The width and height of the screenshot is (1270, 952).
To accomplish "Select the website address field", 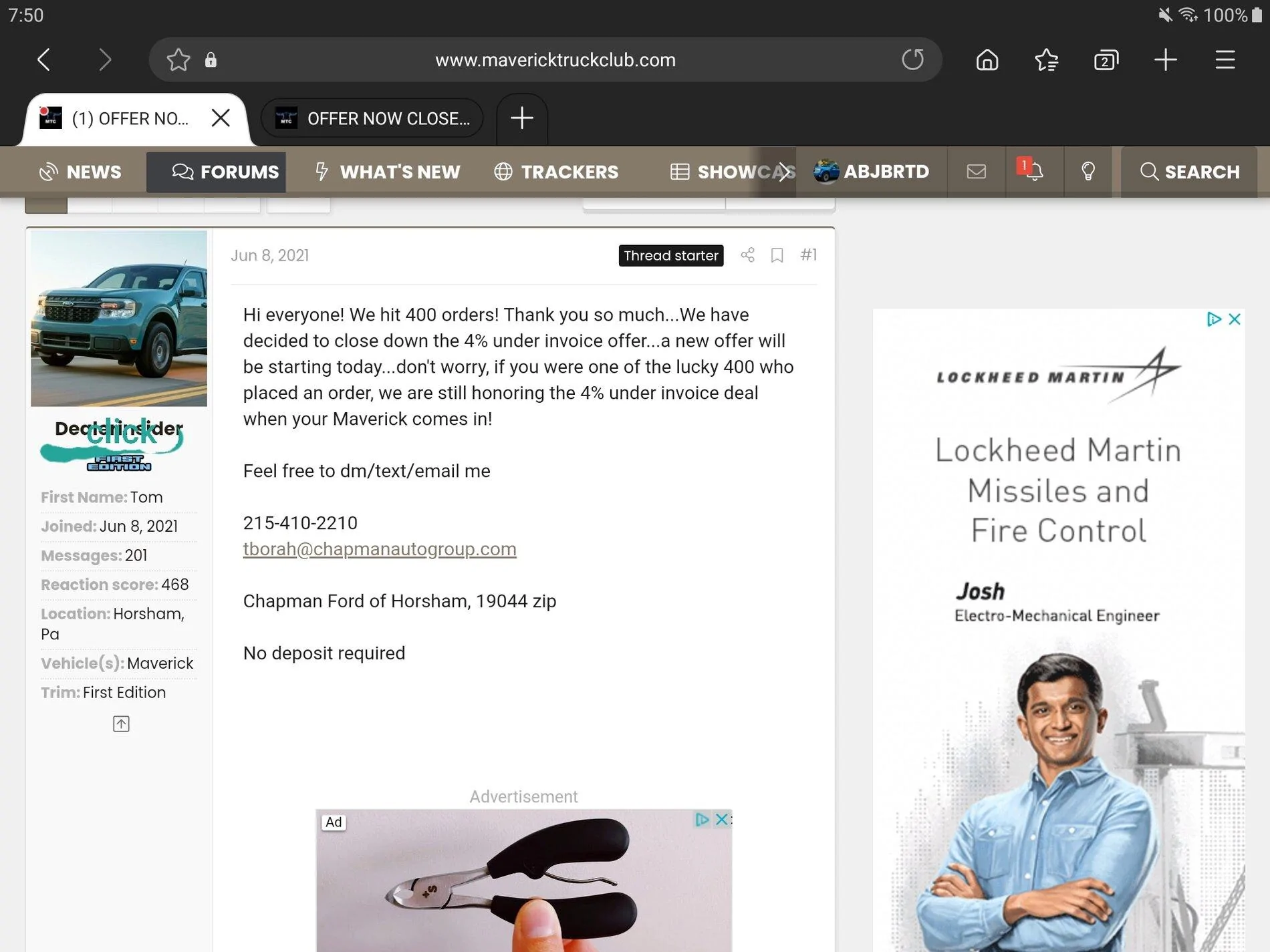I will pos(555,60).
